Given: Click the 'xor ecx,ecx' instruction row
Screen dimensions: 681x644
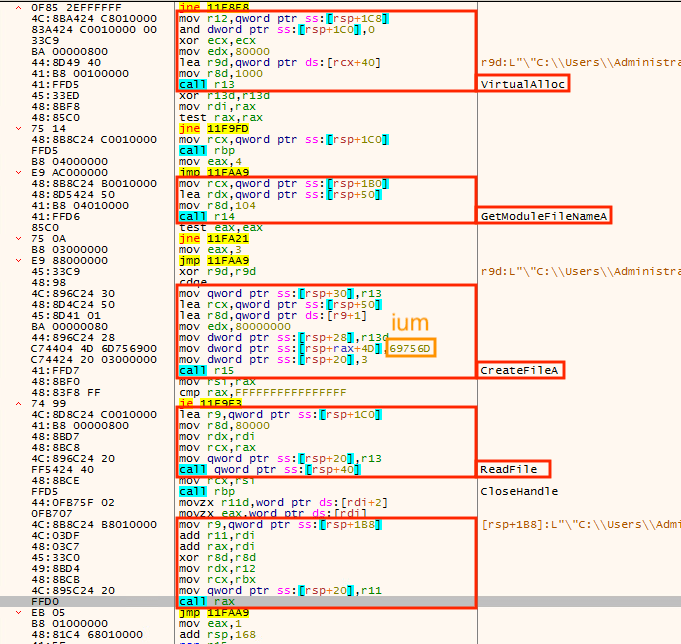Looking at the screenshot, I should [217, 40].
